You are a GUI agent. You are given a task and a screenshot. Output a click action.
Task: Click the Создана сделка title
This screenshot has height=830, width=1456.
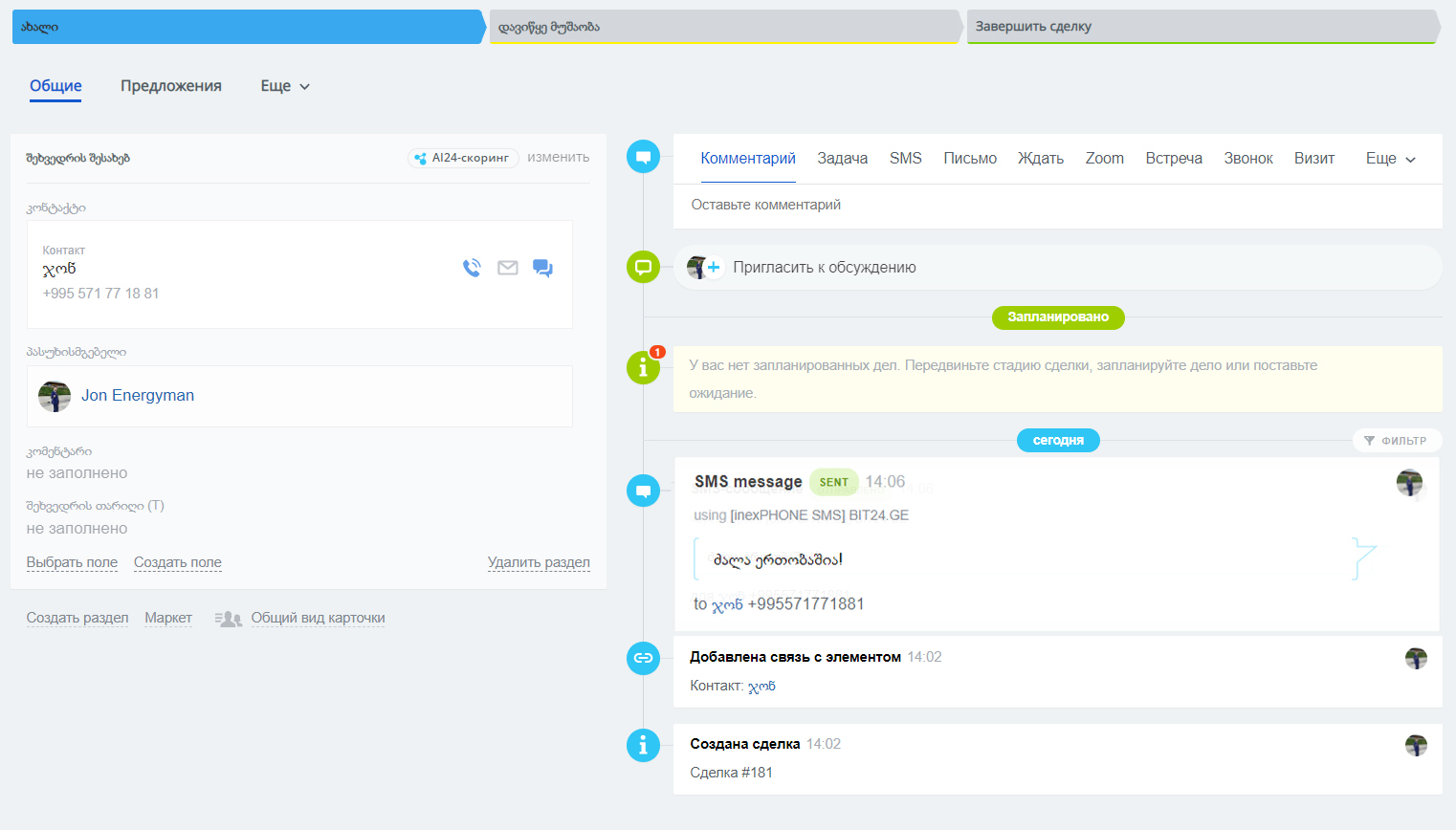tap(745, 744)
